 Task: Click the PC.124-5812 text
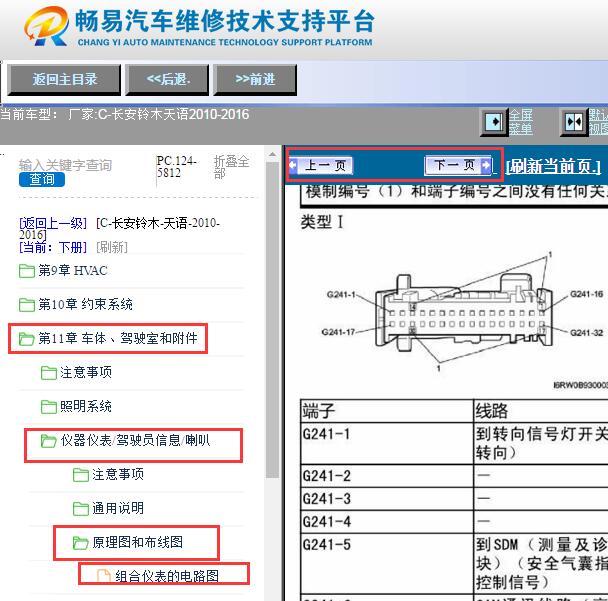tap(176, 167)
